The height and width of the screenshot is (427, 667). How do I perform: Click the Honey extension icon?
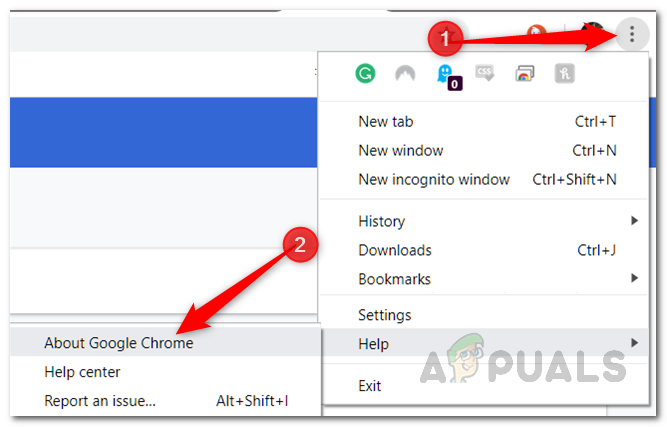564,74
